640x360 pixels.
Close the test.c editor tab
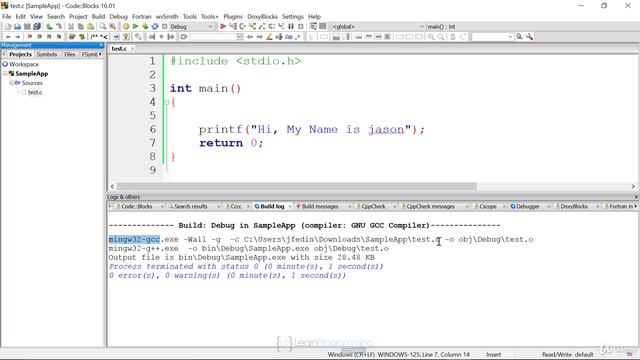pyautogui.click(x=132, y=49)
